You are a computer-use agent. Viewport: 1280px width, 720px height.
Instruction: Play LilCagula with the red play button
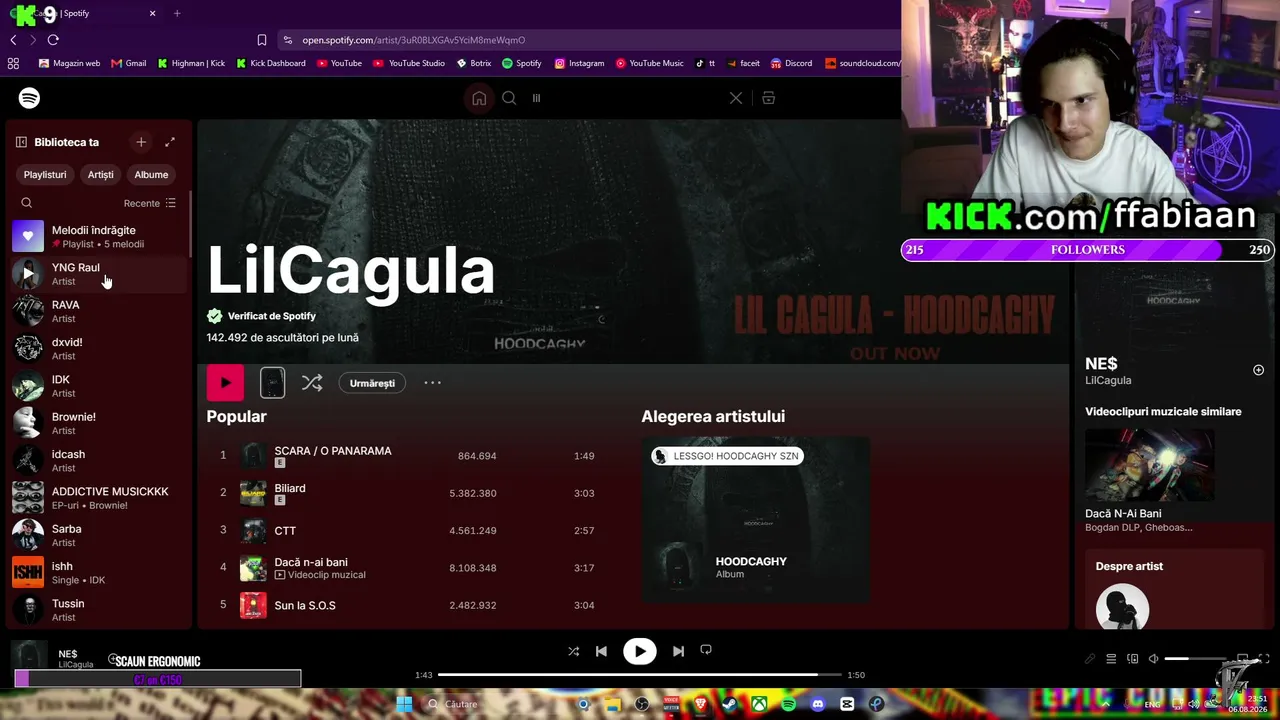pyautogui.click(x=225, y=383)
